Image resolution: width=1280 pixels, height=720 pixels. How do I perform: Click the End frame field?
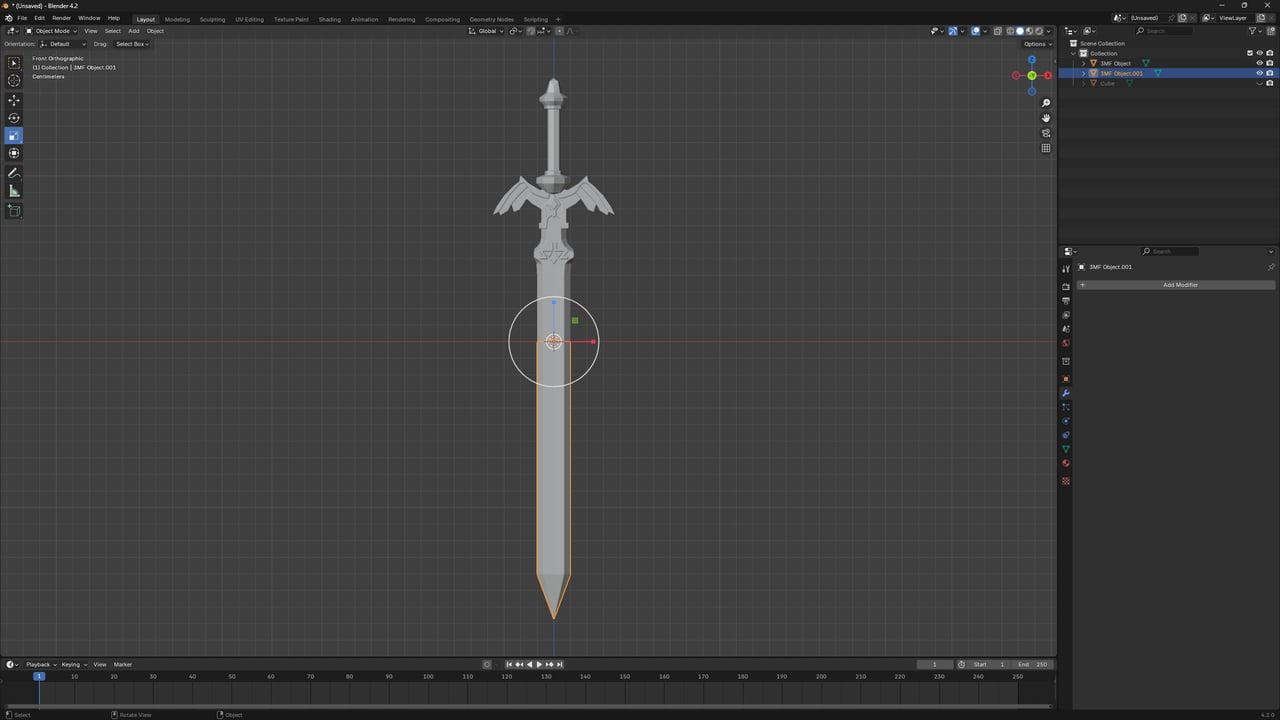[1032, 664]
